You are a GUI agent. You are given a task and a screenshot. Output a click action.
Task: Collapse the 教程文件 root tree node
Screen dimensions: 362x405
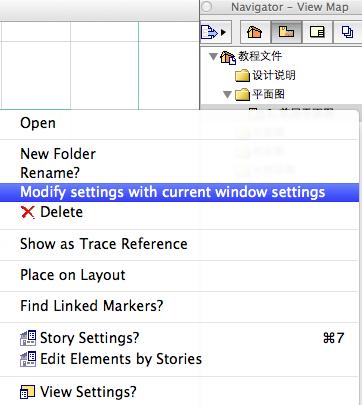click(x=213, y=56)
